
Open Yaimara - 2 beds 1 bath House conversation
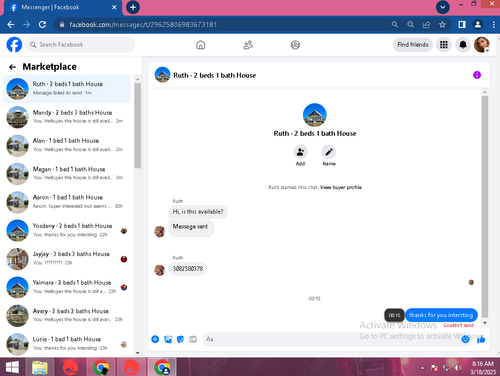click(x=67, y=287)
